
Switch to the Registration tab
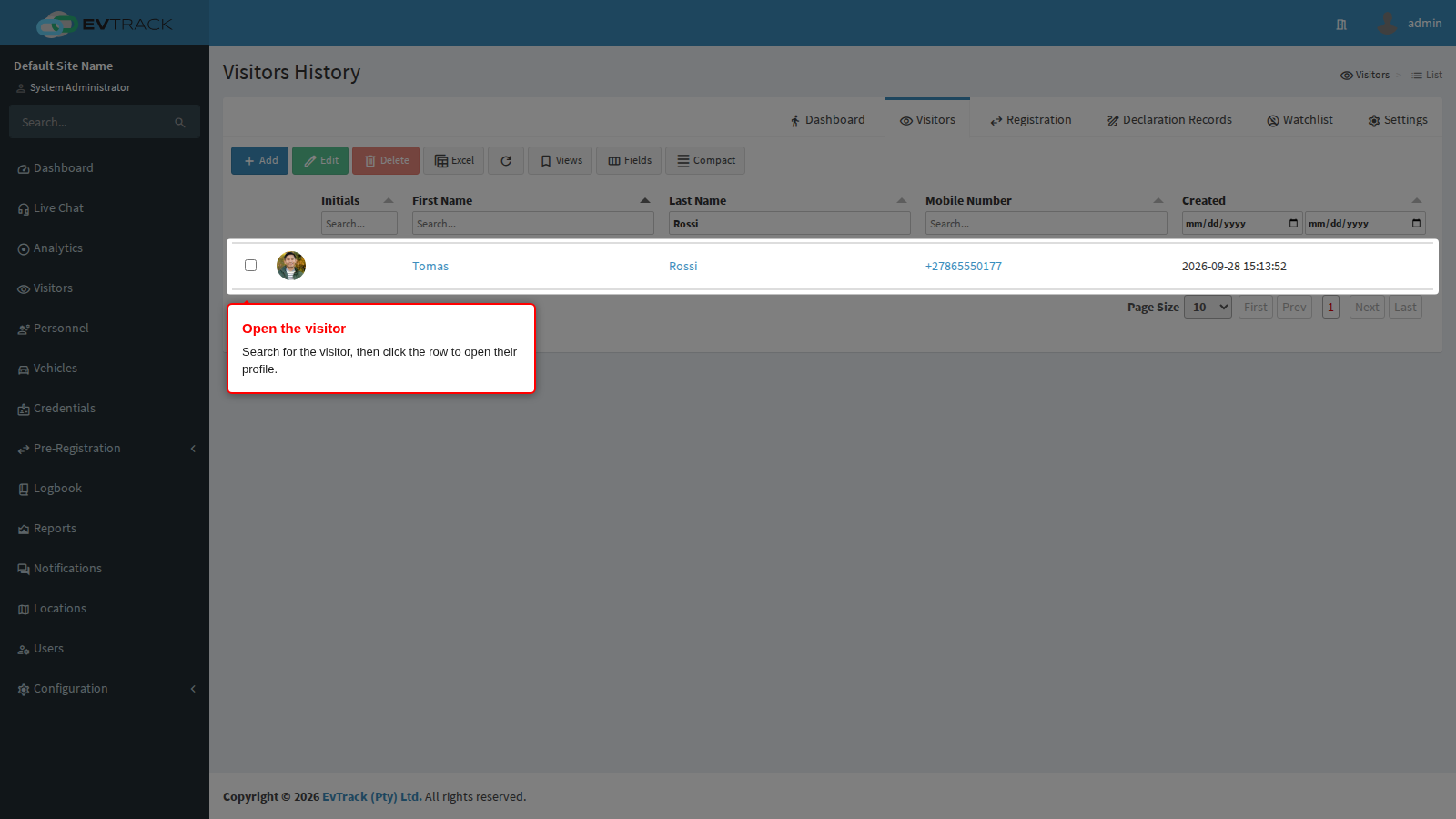coord(1031,120)
